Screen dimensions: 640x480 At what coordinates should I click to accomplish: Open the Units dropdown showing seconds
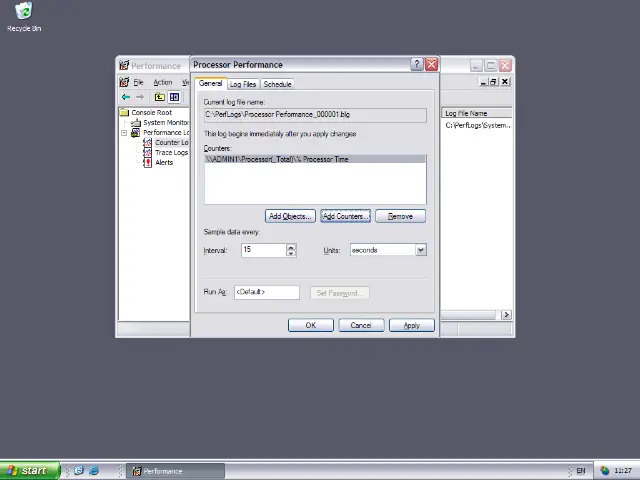pos(420,250)
